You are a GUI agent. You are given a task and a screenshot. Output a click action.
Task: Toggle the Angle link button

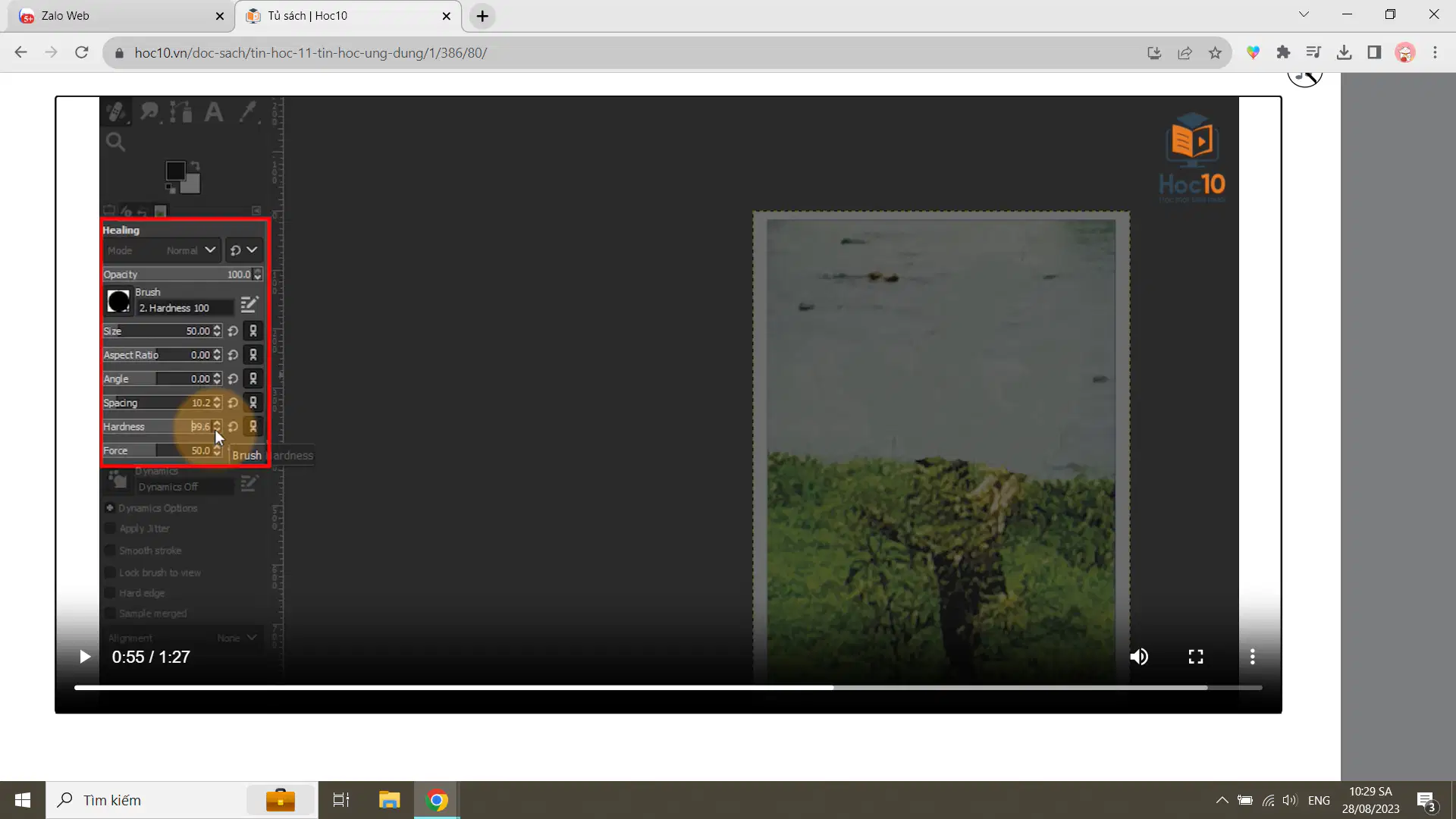(253, 379)
